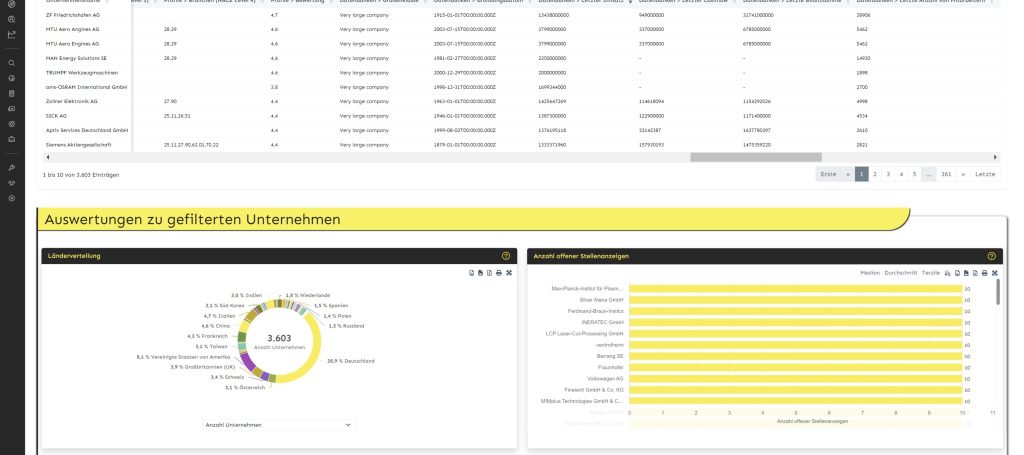Click the bar chart vertical scrollbar thumb
This screenshot has width=1024, height=455.
998,292
